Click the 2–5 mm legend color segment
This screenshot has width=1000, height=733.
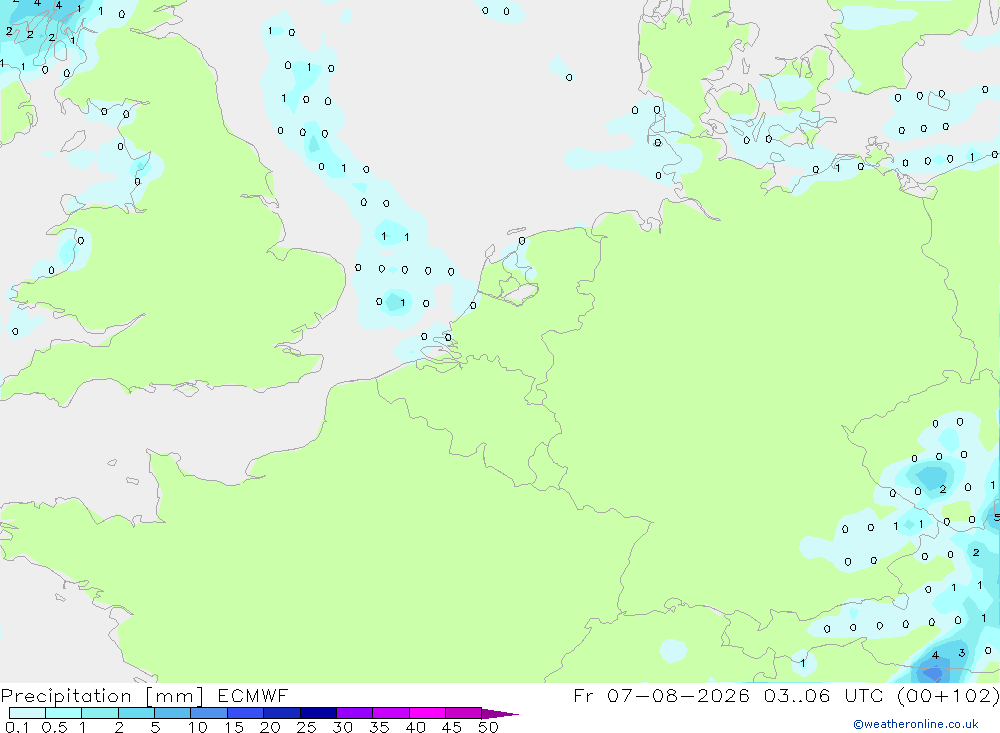[x=136, y=713]
